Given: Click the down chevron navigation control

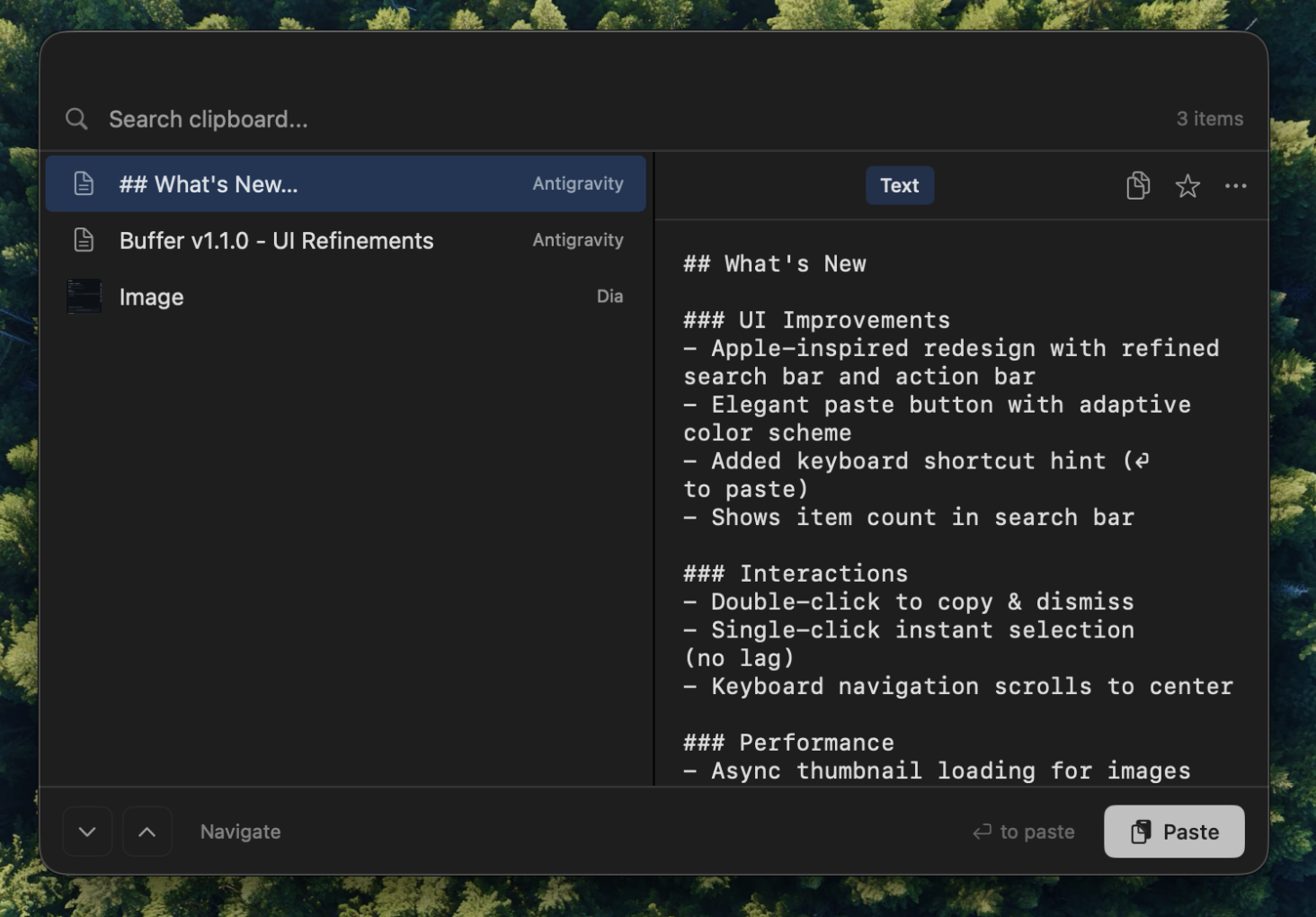Looking at the screenshot, I should (87, 832).
